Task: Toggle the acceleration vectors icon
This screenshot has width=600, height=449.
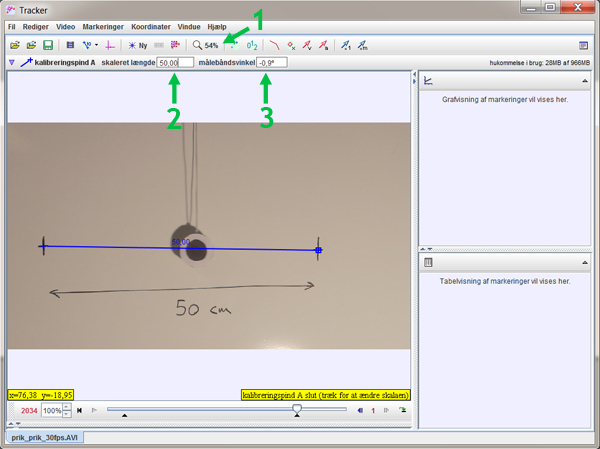Action: pos(324,46)
